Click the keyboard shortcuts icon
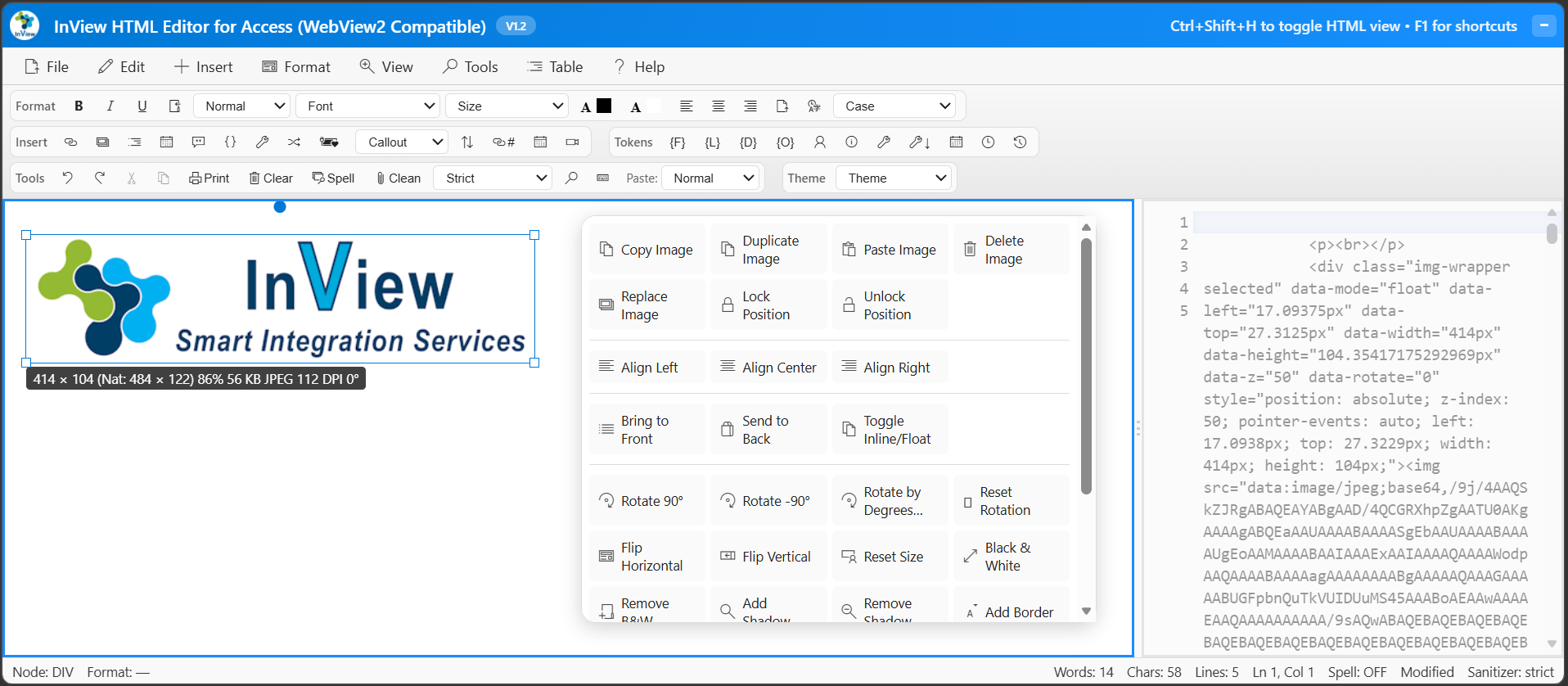This screenshot has width=1568, height=686. point(603,178)
